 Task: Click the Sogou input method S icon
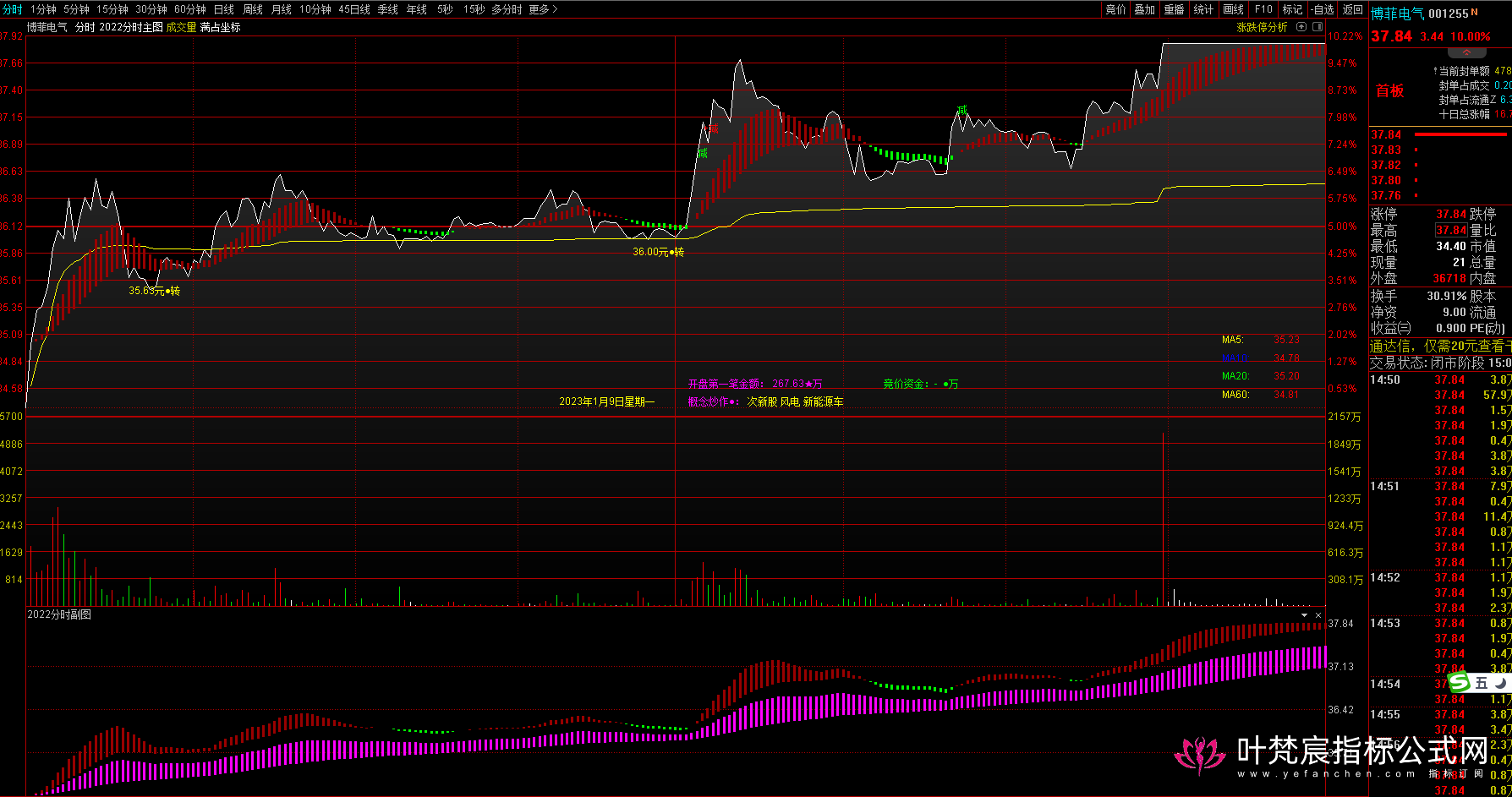pos(1460,682)
